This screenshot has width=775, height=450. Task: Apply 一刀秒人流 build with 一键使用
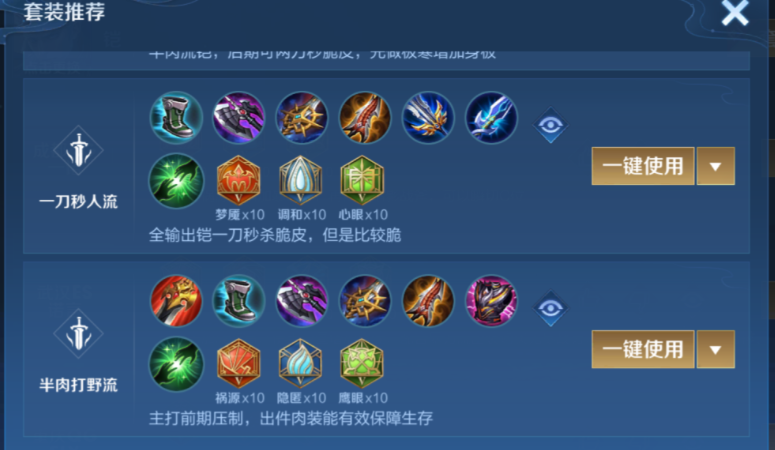643,166
